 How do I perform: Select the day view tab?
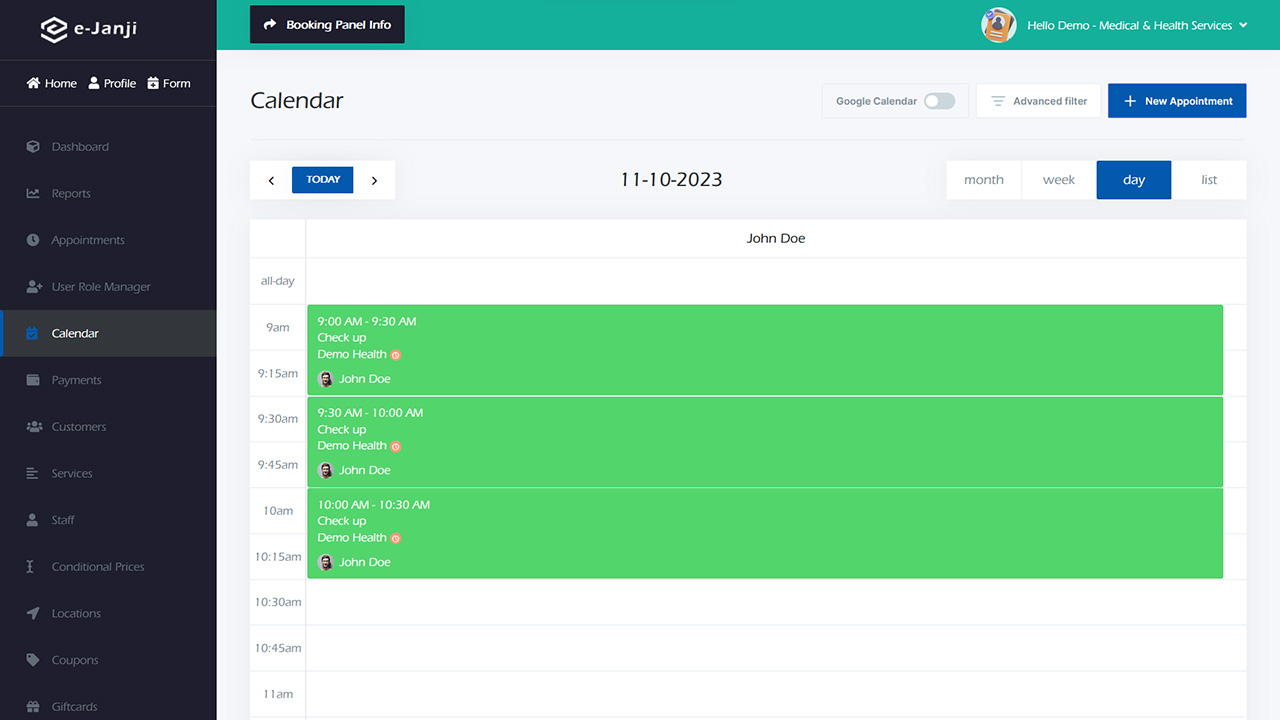(x=1134, y=180)
